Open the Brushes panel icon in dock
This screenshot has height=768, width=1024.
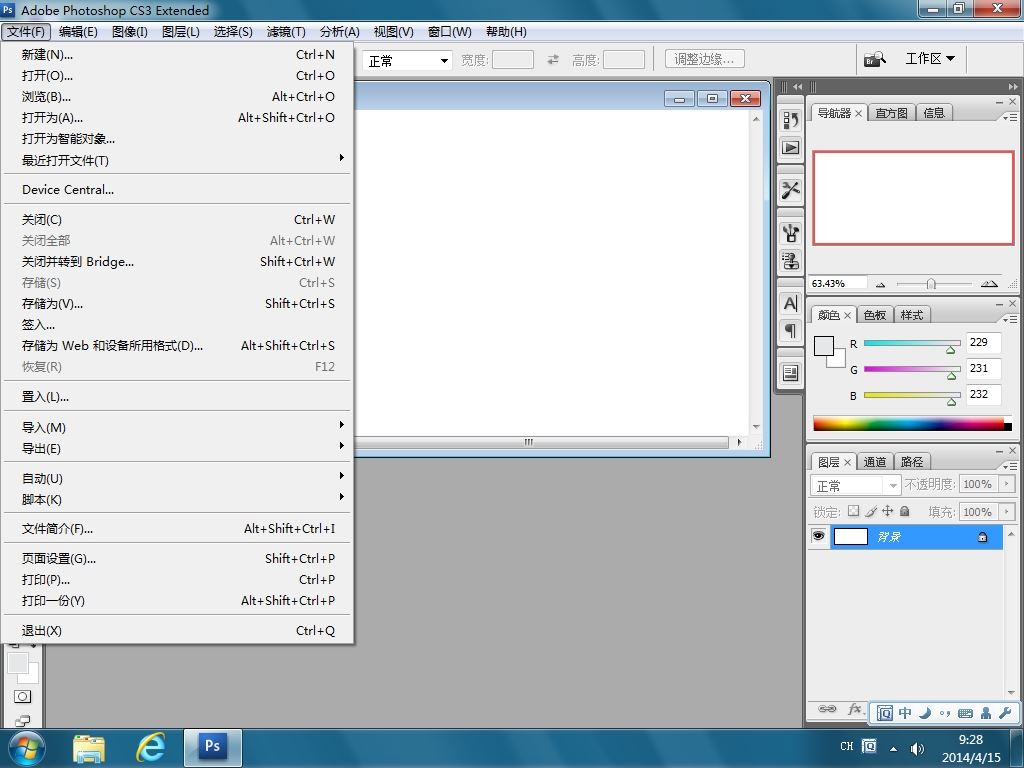point(790,233)
